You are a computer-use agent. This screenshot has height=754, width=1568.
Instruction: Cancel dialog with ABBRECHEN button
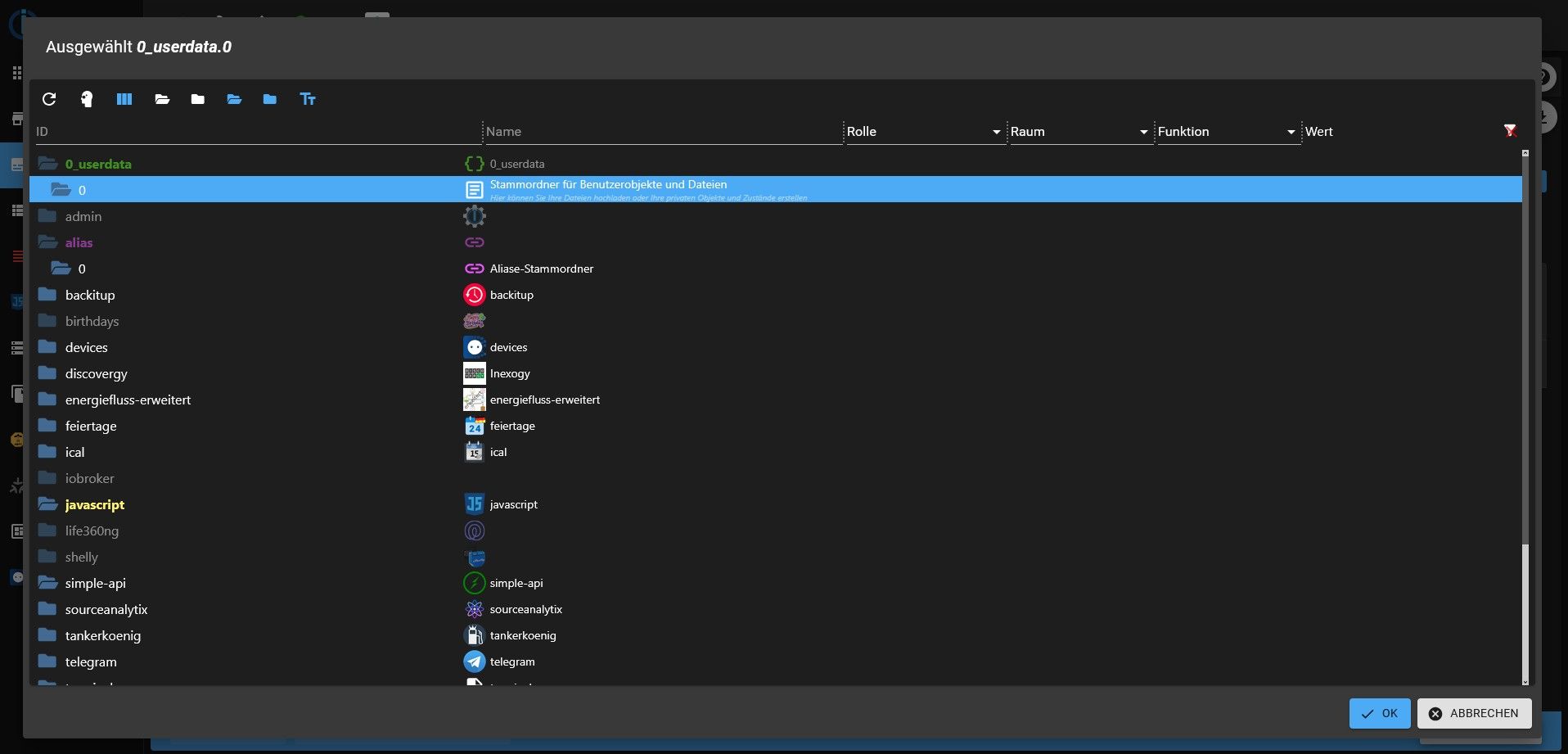(1475, 713)
